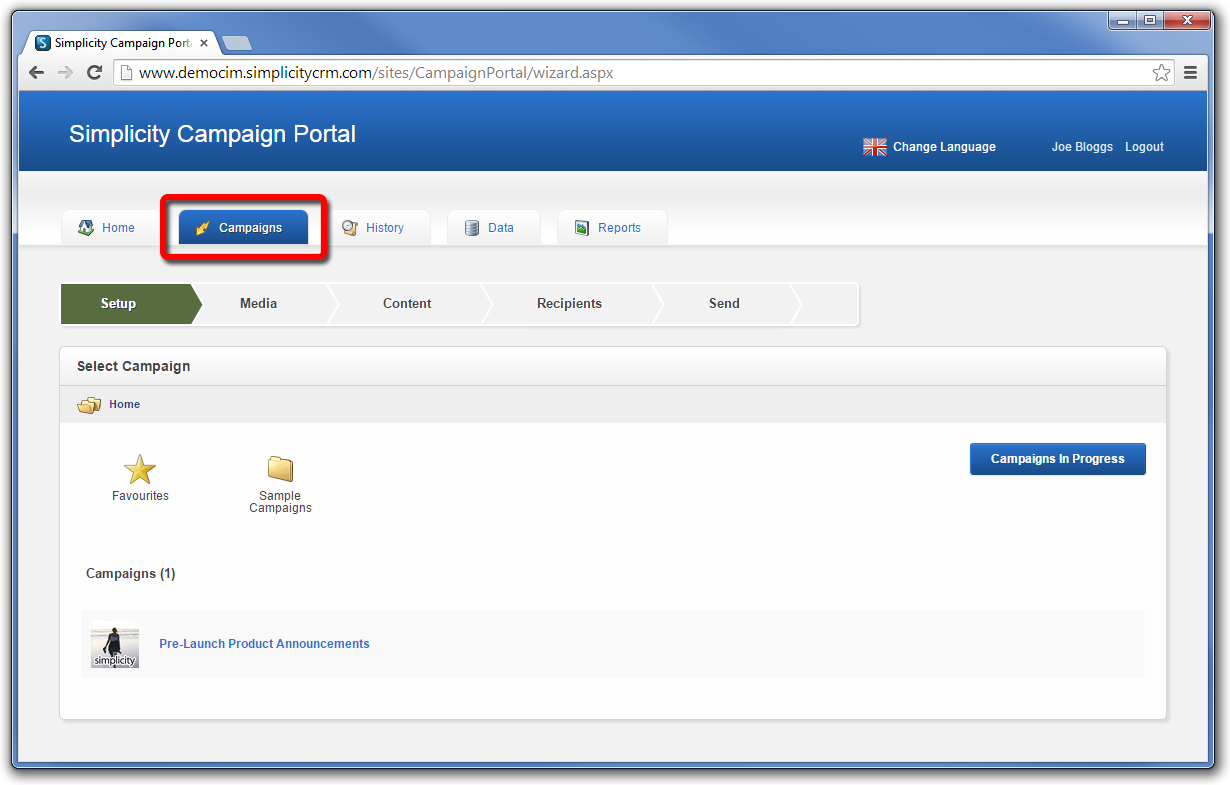Click the Select Campaign panel heading
Screen dimensions: 1230x785
click(x=133, y=367)
